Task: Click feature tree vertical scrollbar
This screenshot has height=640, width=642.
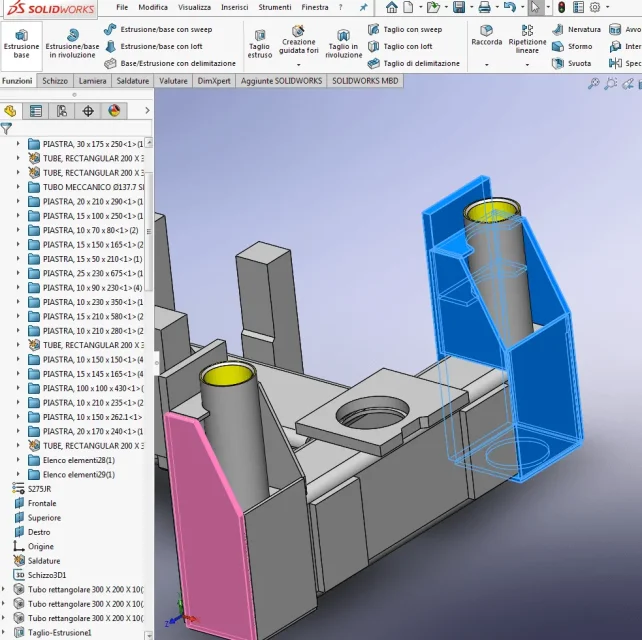Action: pos(149,232)
